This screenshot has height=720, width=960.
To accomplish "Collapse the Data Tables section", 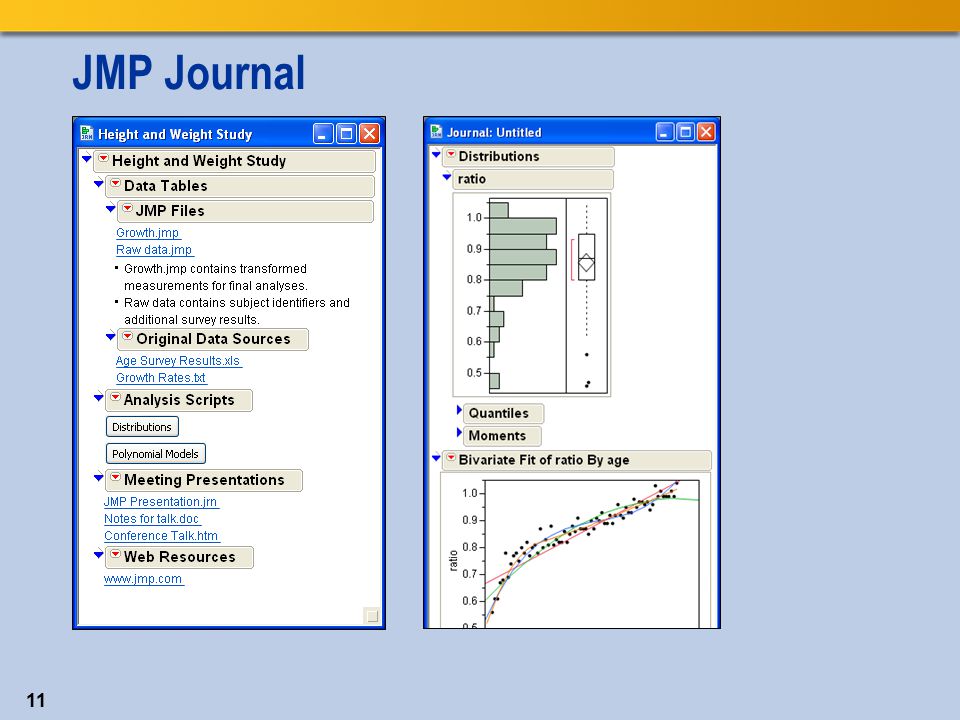I will 99,184.
